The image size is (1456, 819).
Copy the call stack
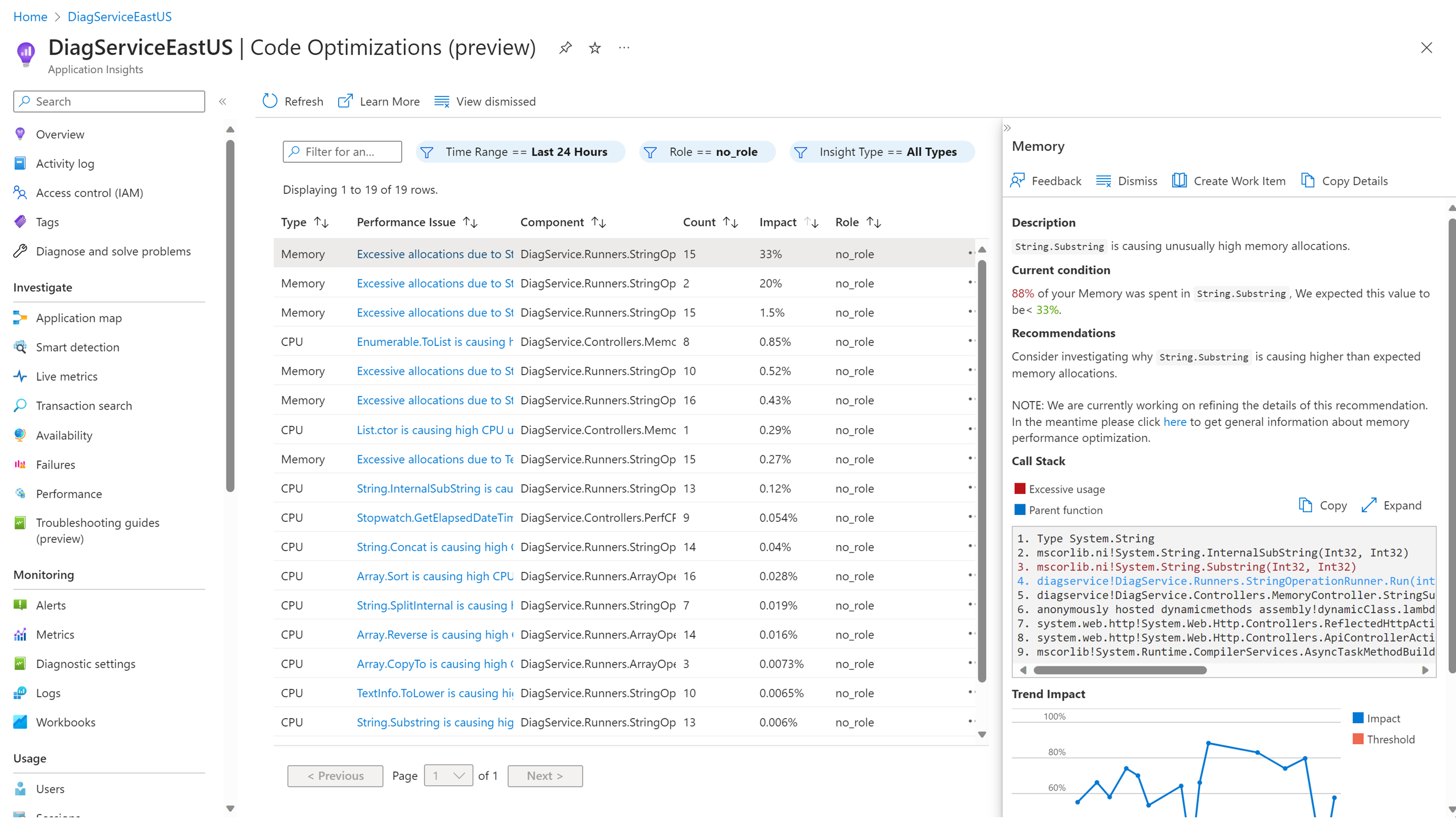(1323, 505)
